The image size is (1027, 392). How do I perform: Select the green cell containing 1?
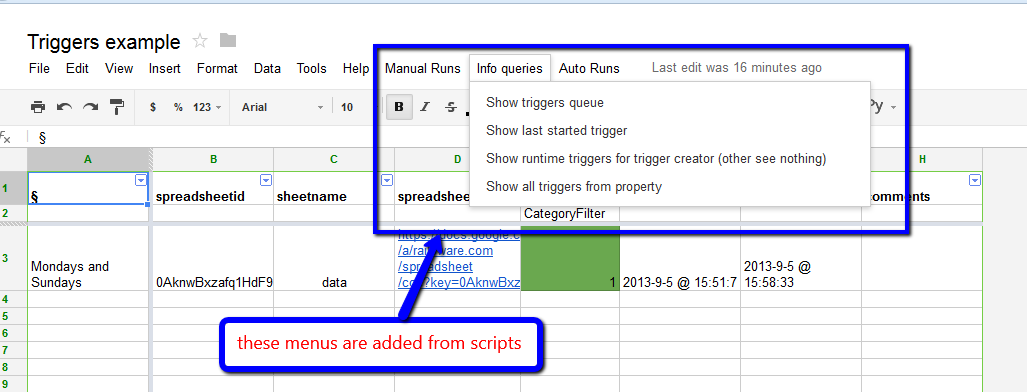[570, 259]
